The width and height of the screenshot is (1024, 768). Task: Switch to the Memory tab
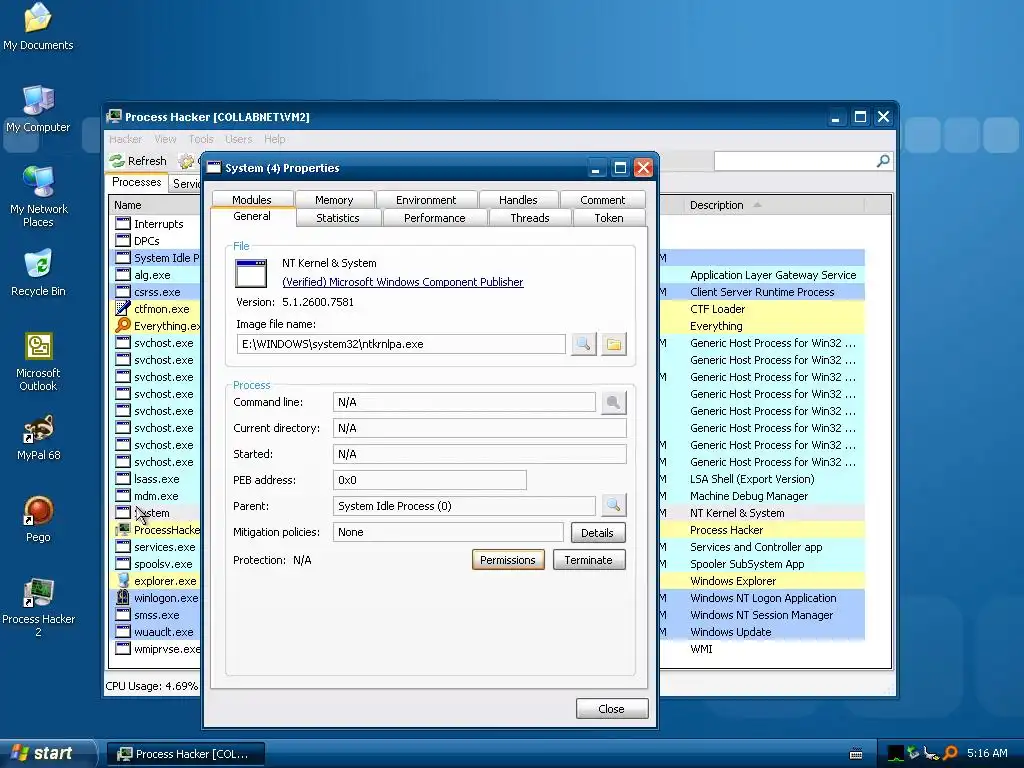[x=334, y=200]
